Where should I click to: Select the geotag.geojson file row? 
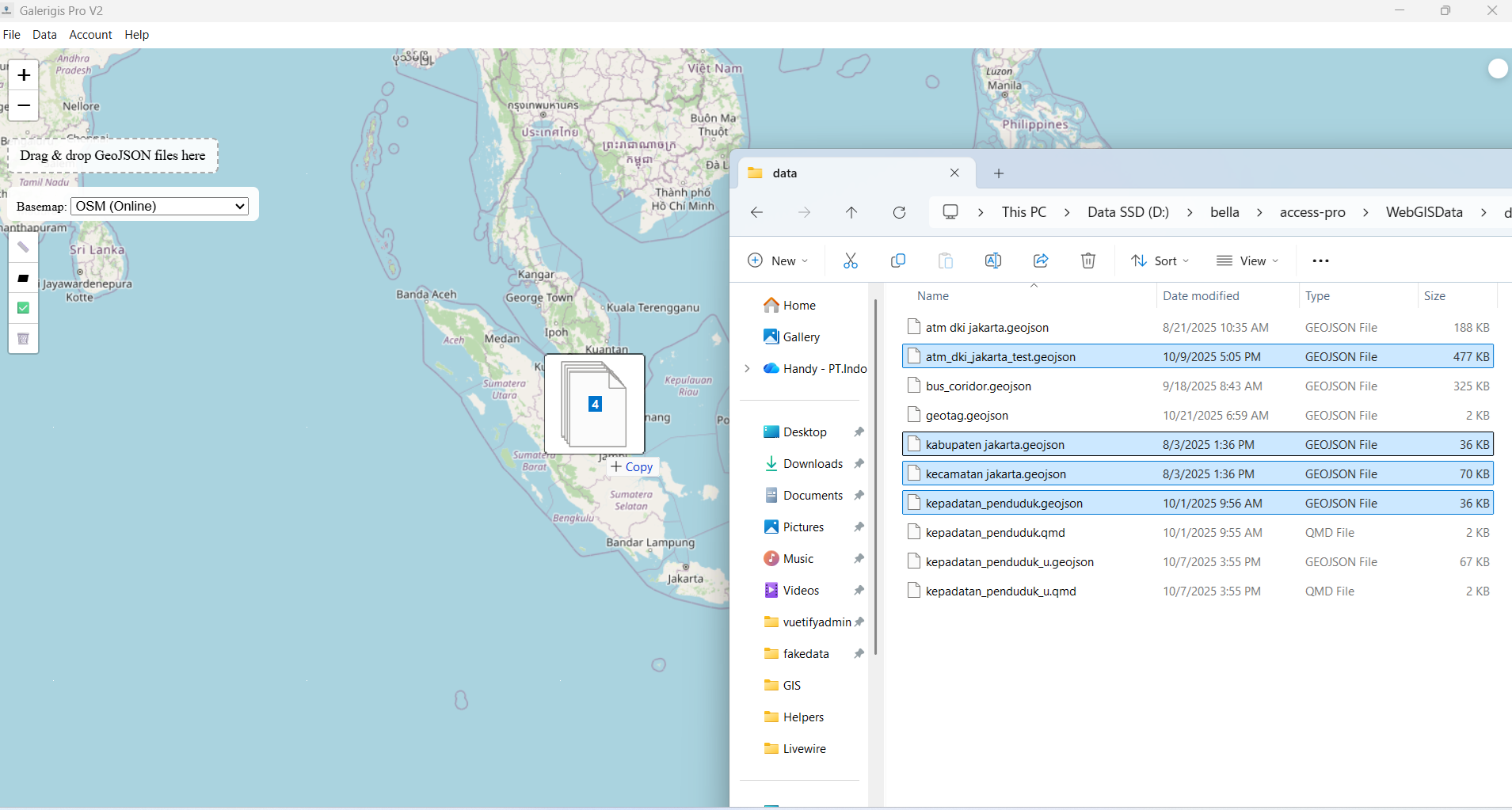coord(966,416)
